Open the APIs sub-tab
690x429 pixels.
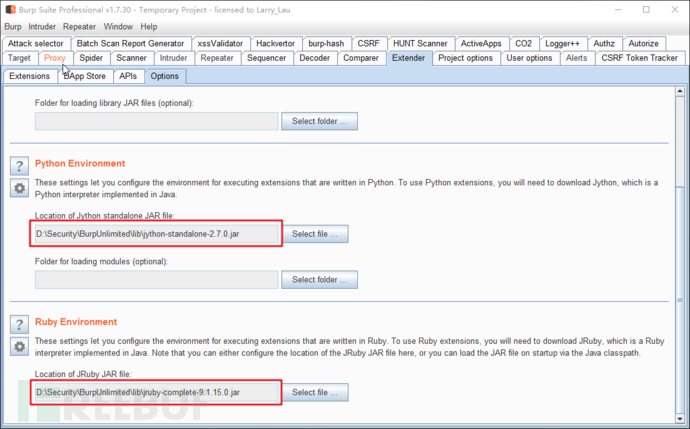click(128, 76)
